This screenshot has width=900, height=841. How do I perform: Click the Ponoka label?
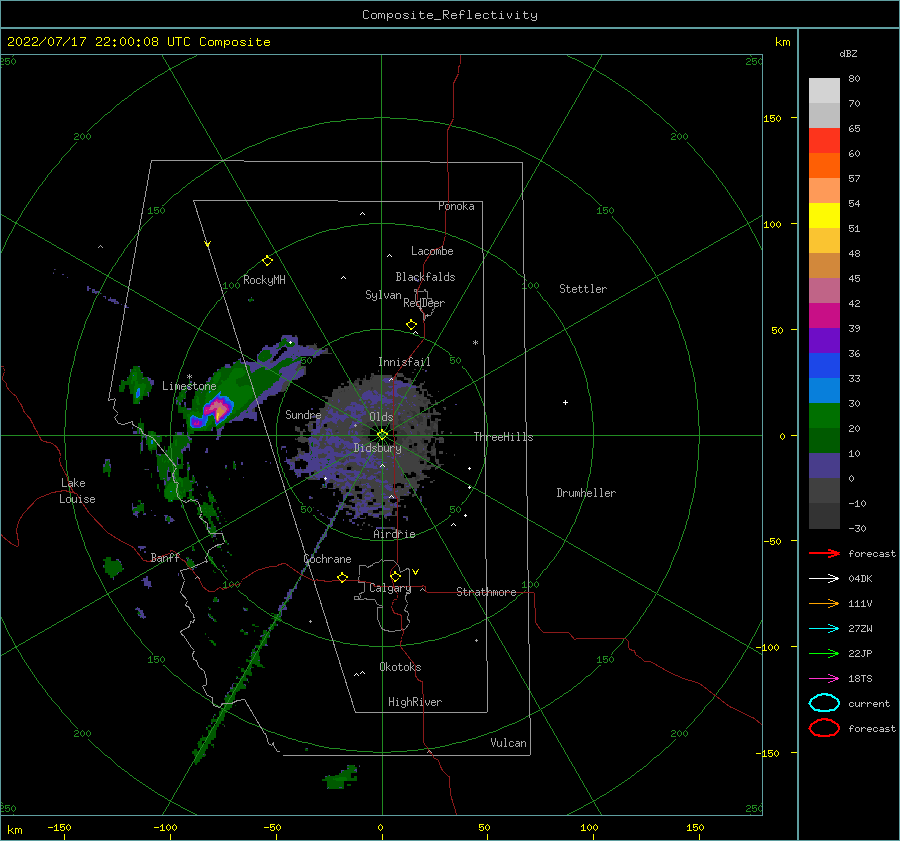pos(456,206)
